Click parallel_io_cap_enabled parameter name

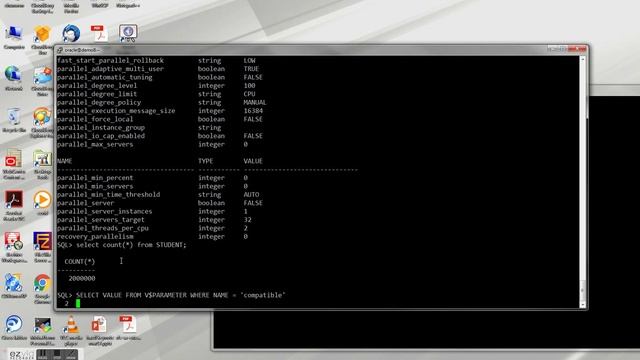pos(100,136)
